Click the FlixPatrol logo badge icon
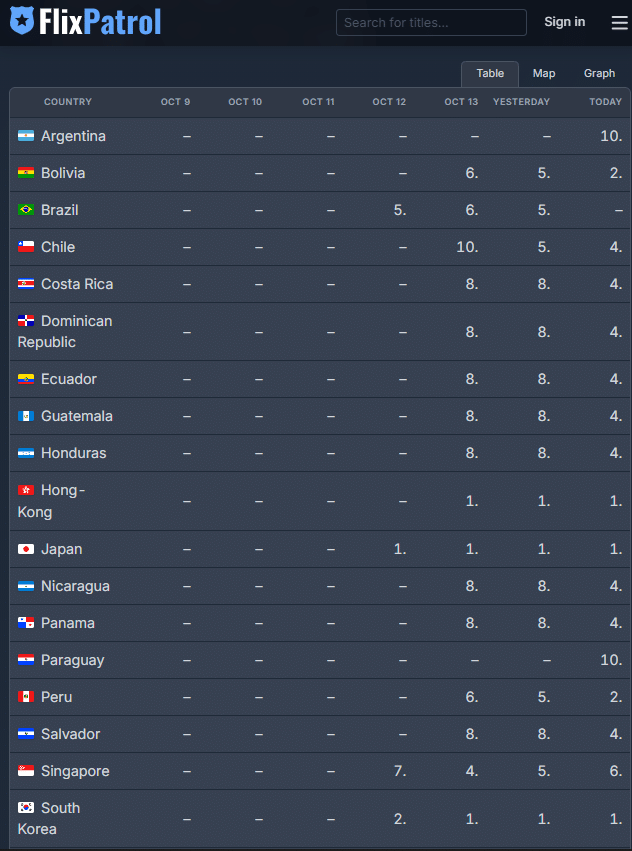Image resolution: width=632 pixels, height=851 pixels. [x=21, y=21]
